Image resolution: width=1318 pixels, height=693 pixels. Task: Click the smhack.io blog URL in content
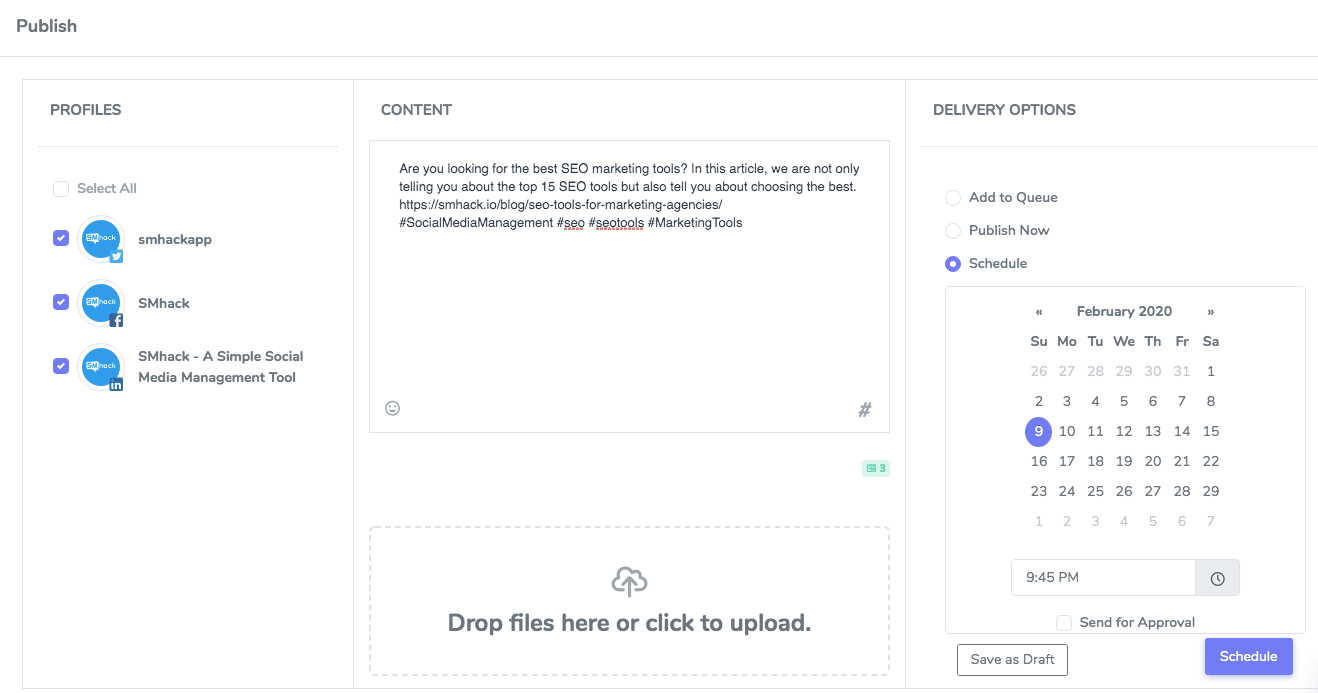tap(561, 205)
